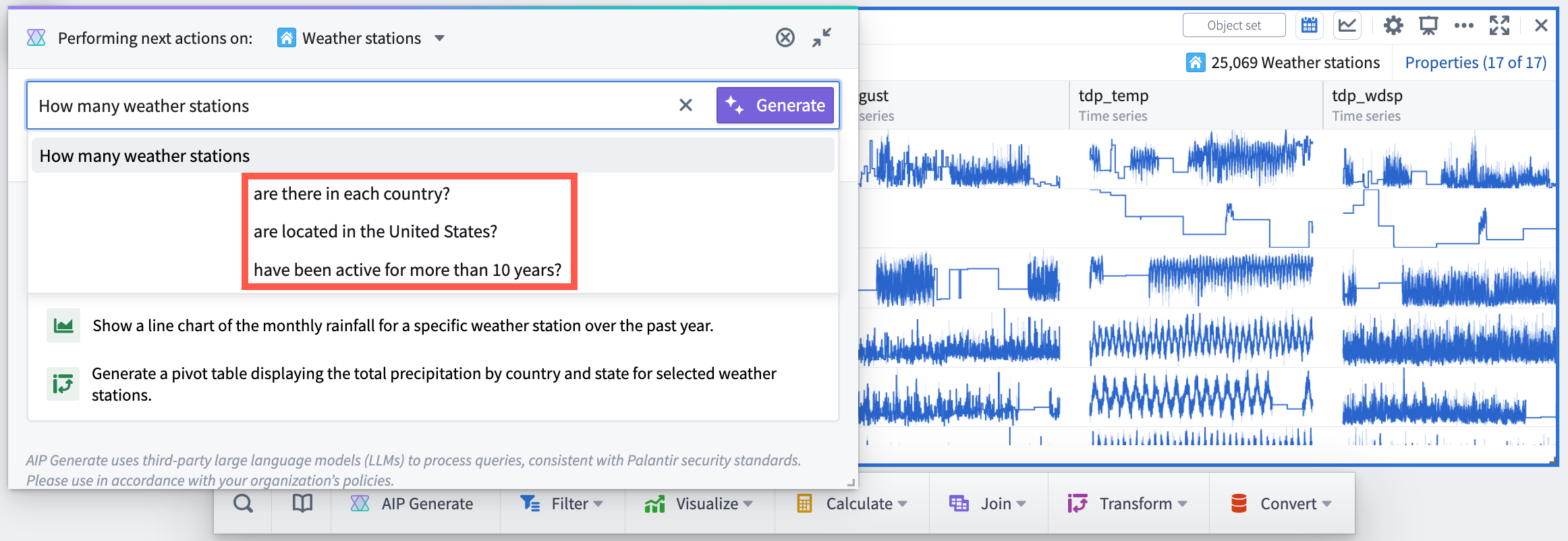Open the Weather stations target dropdown arrow
This screenshot has width=1568, height=541.
tap(440, 38)
